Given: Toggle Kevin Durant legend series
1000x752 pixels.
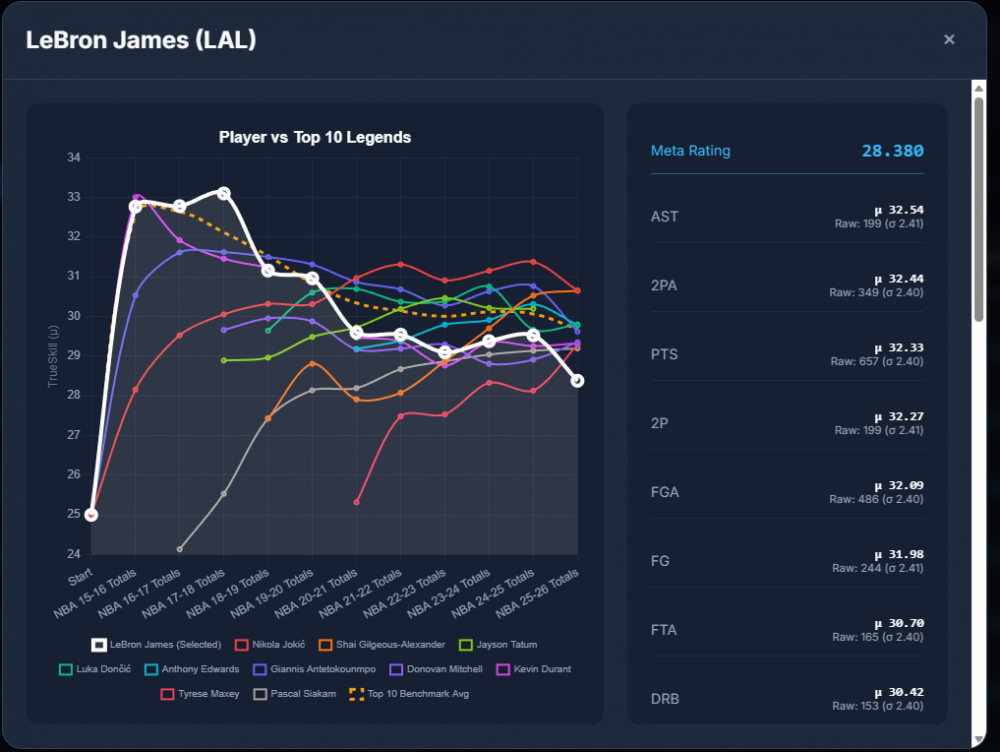Looking at the screenshot, I should [534, 669].
